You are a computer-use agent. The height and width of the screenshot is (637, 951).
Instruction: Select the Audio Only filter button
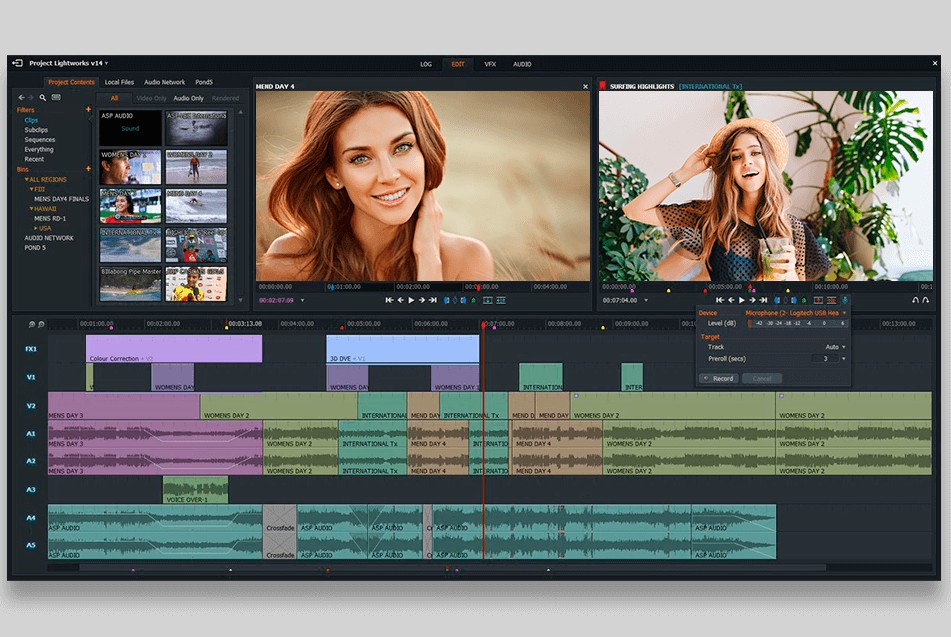188,98
